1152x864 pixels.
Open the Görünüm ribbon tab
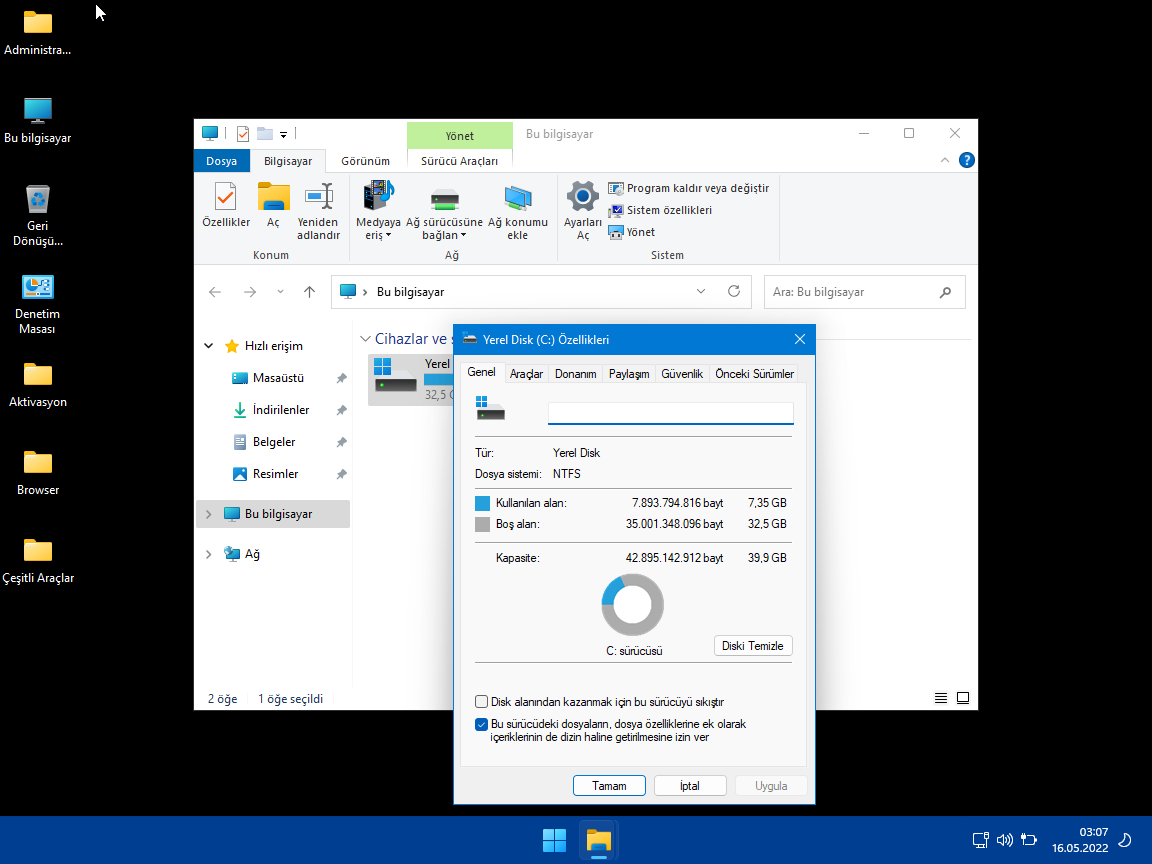[365, 161]
